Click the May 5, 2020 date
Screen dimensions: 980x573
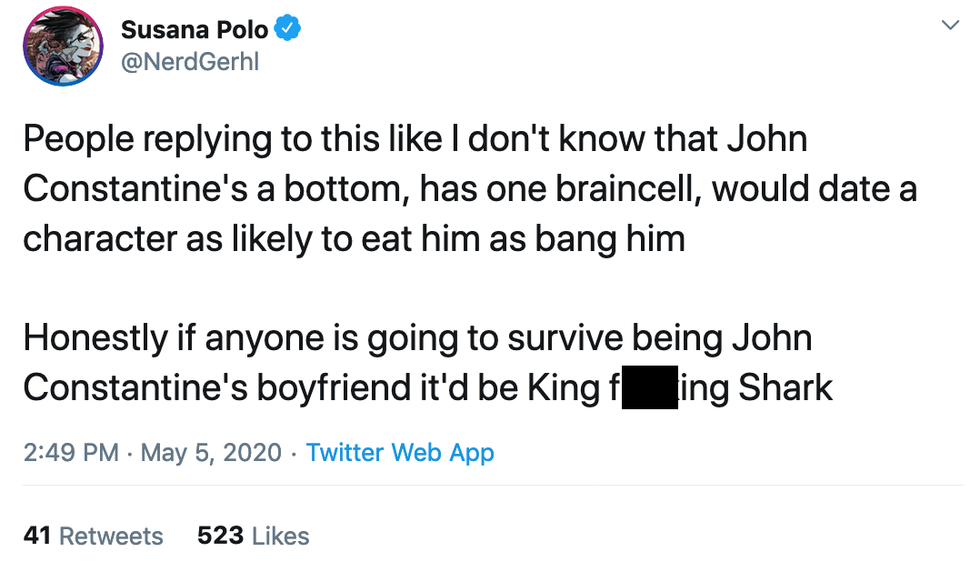click(x=212, y=452)
